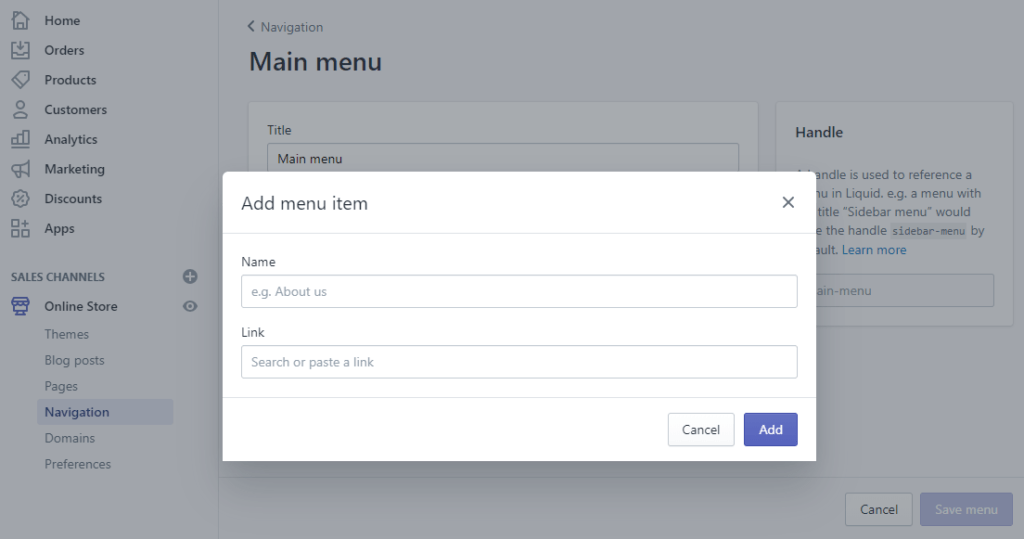Viewport: 1024px width, 539px height.
Task: Click the Home icon in sidebar
Action: pos(20,20)
